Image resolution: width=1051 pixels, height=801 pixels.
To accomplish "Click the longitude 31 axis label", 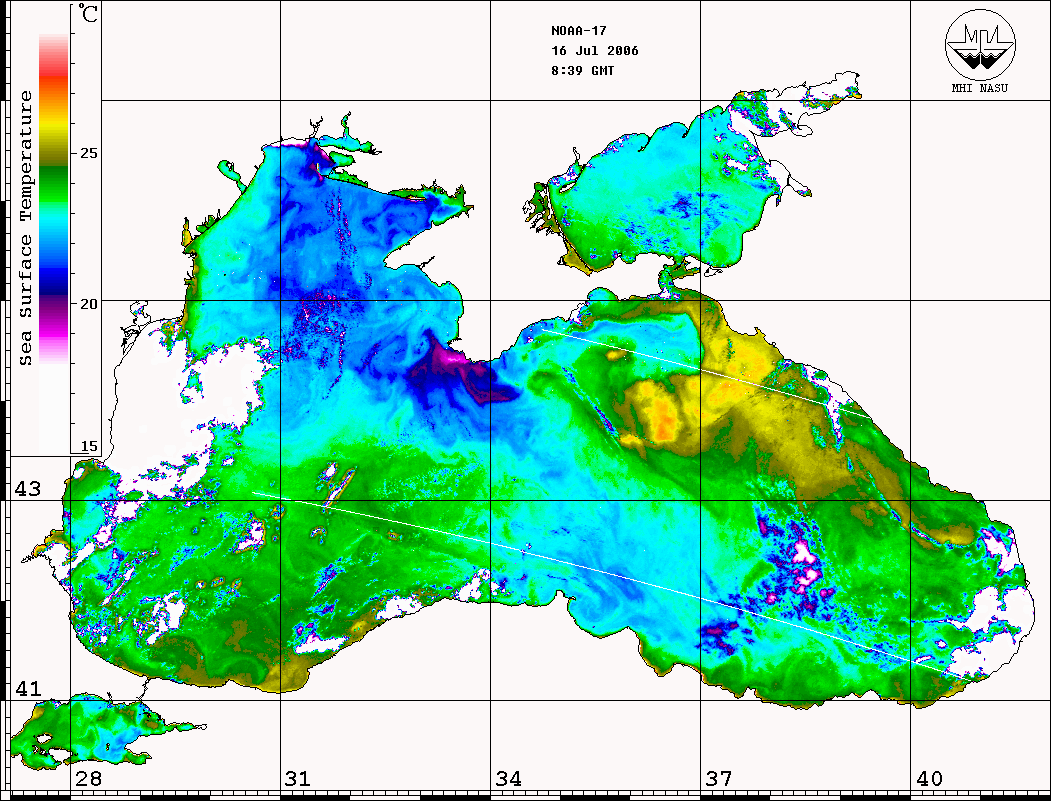I will tap(297, 779).
